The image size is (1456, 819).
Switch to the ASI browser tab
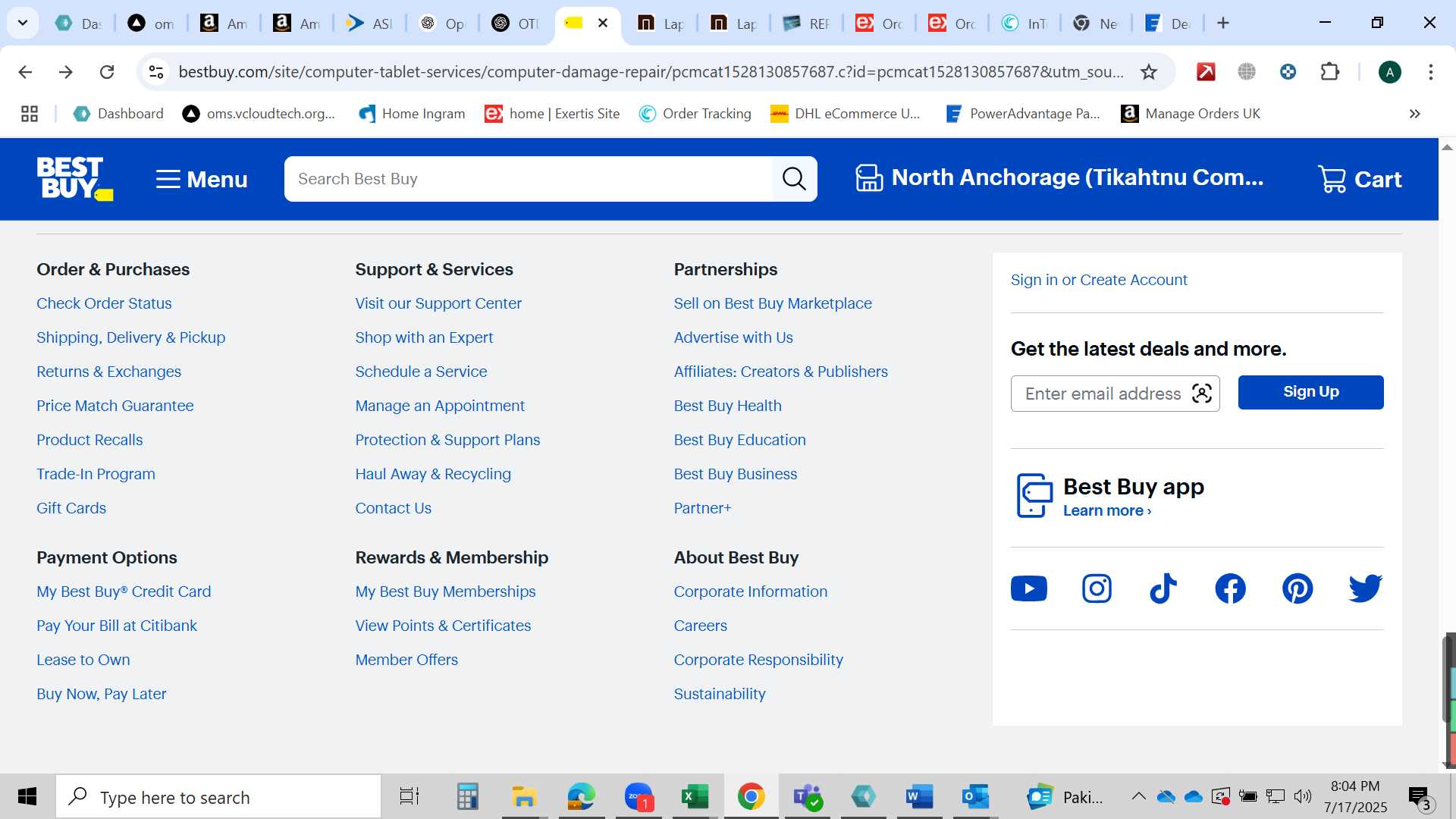pyautogui.click(x=369, y=24)
